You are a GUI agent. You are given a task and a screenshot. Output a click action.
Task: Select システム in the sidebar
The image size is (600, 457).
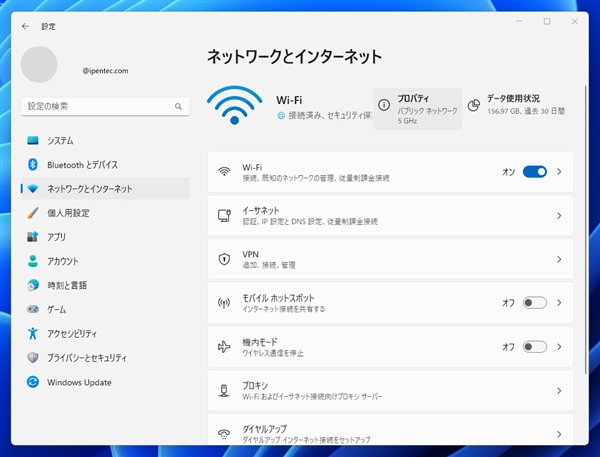105,140
